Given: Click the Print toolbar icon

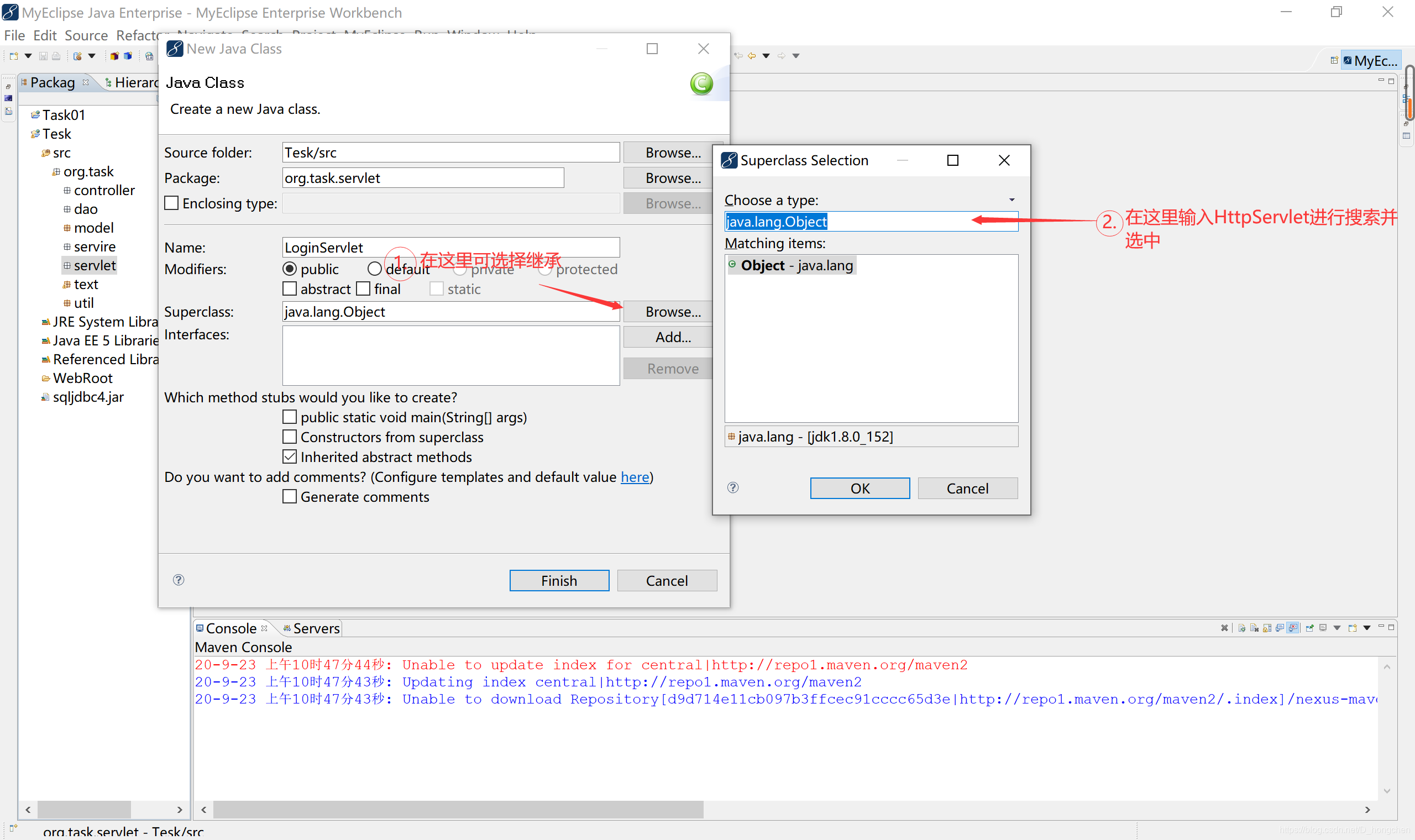Looking at the screenshot, I should pos(56,56).
